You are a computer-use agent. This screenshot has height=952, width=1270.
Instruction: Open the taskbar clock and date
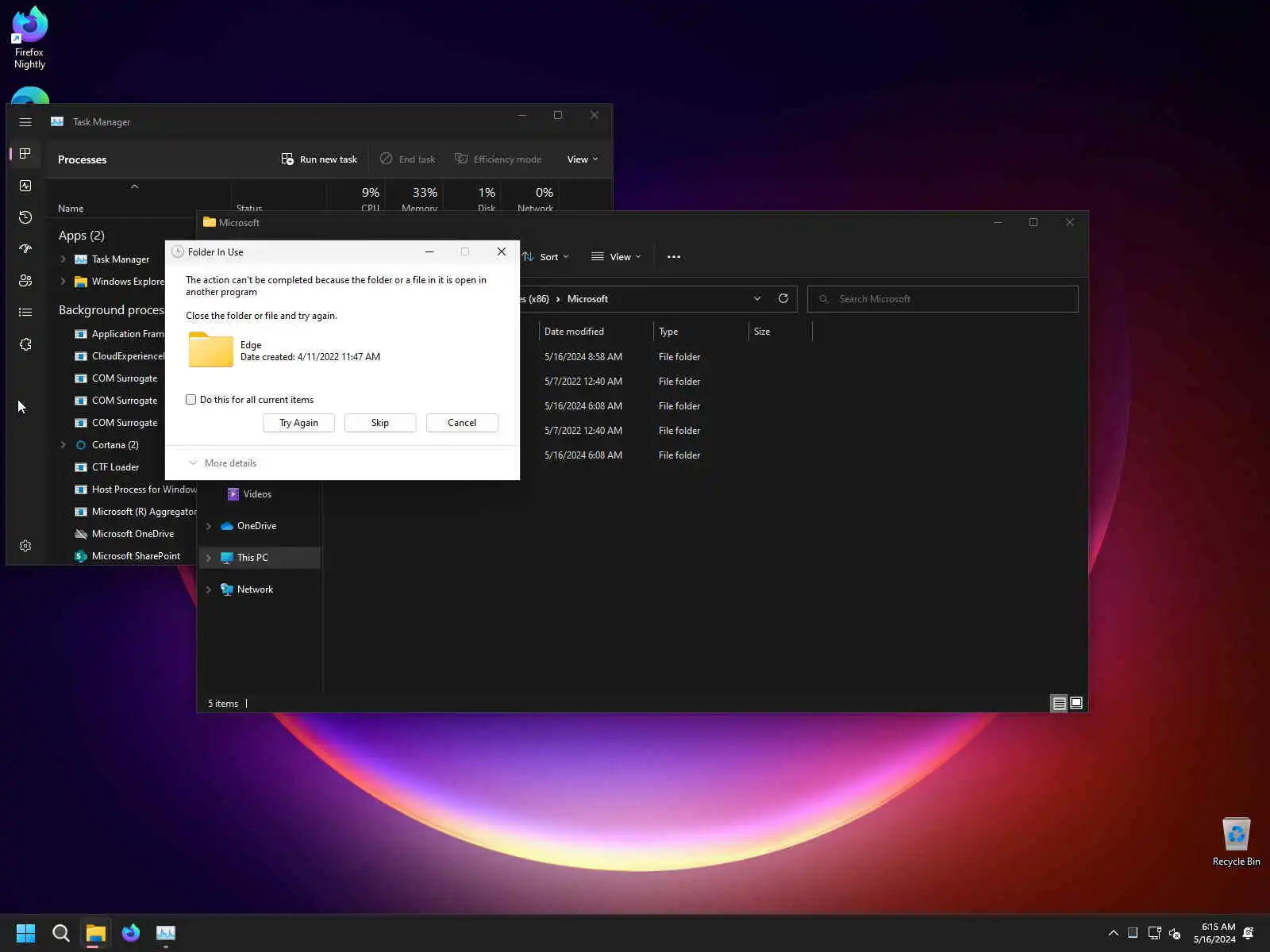point(1214,933)
